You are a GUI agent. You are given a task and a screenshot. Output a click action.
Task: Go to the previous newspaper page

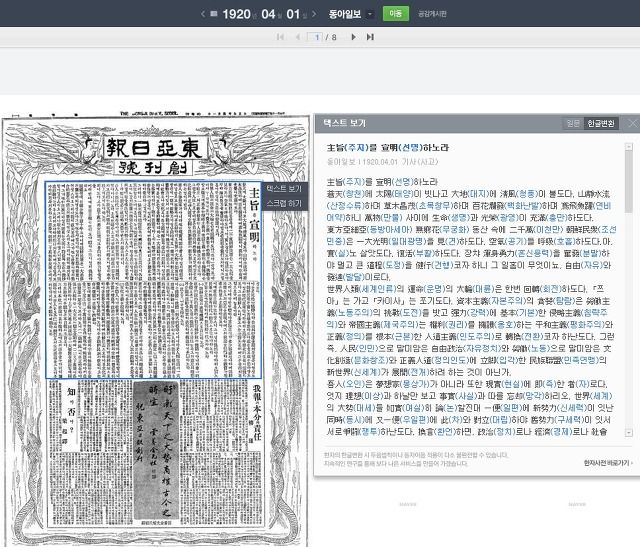[x=298, y=37]
